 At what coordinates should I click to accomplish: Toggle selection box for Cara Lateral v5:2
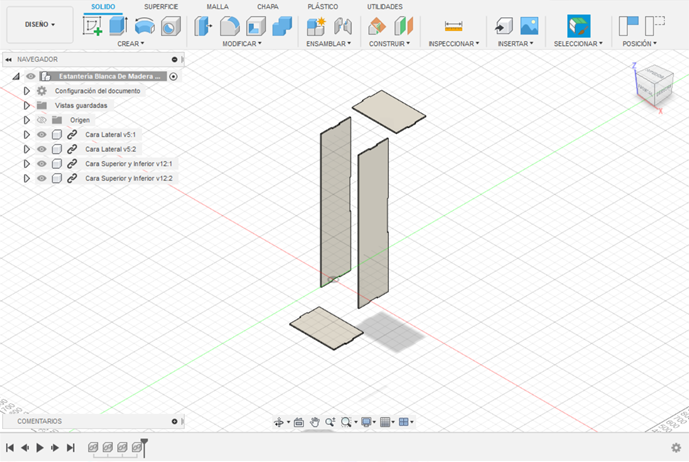(x=57, y=149)
